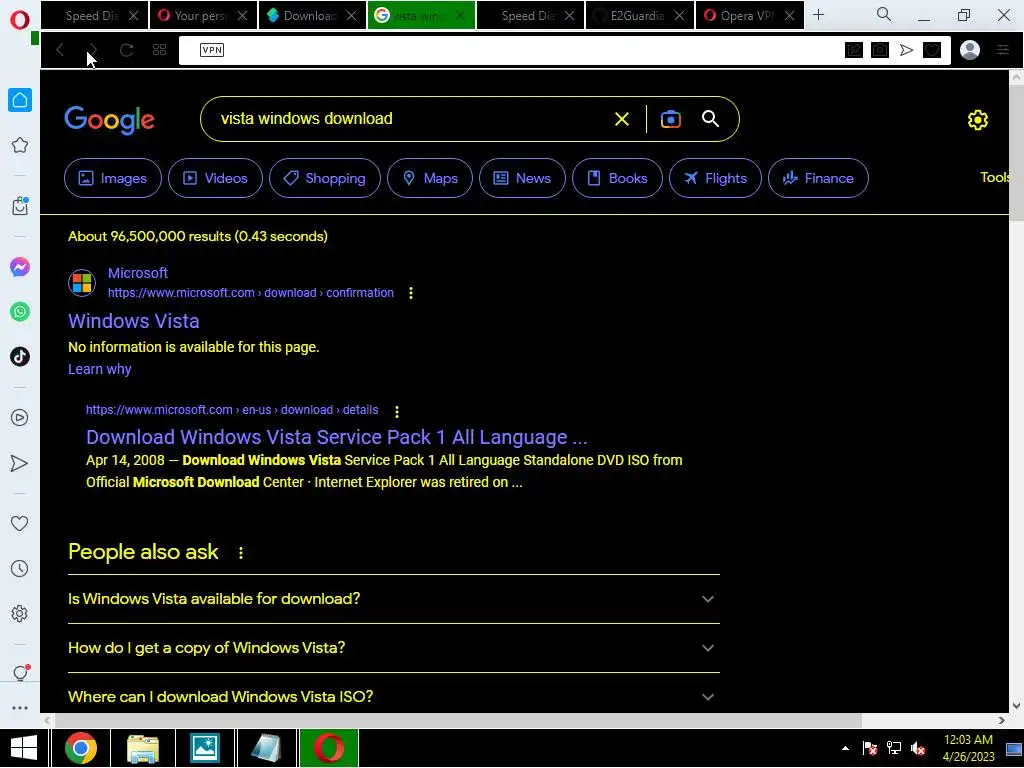Clear the search query with X
The height and width of the screenshot is (768, 1024).
click(x=622, y=119)
